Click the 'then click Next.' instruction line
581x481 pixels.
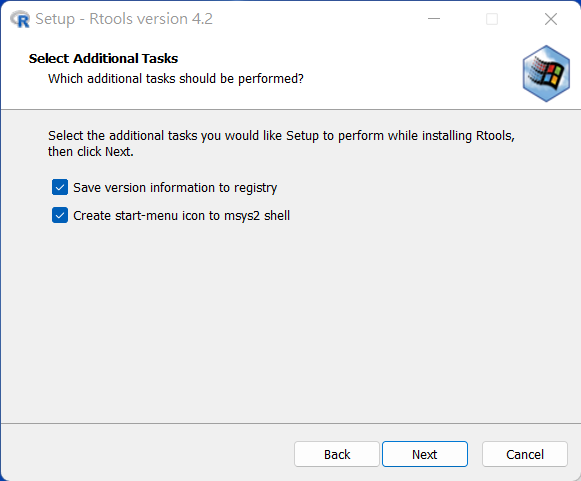click(x=91, y=152)
